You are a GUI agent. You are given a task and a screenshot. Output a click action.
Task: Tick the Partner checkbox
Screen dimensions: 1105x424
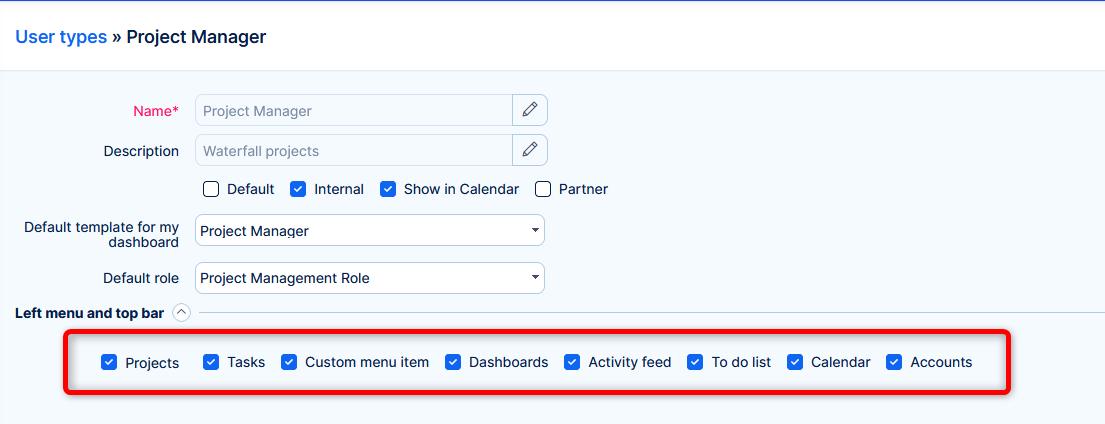pos(543,189)
